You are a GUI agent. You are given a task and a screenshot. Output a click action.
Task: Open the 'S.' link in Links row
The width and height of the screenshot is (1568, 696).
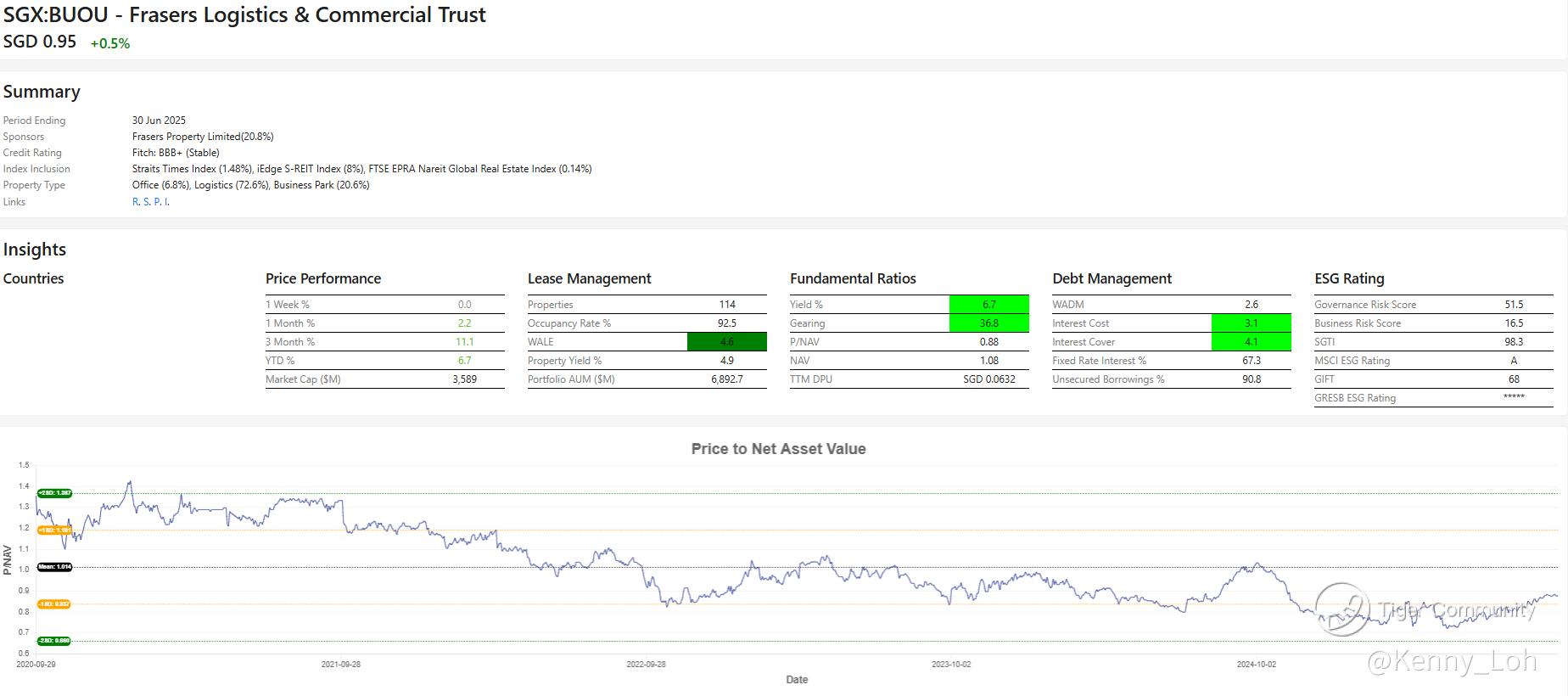(x=147, y=202)
